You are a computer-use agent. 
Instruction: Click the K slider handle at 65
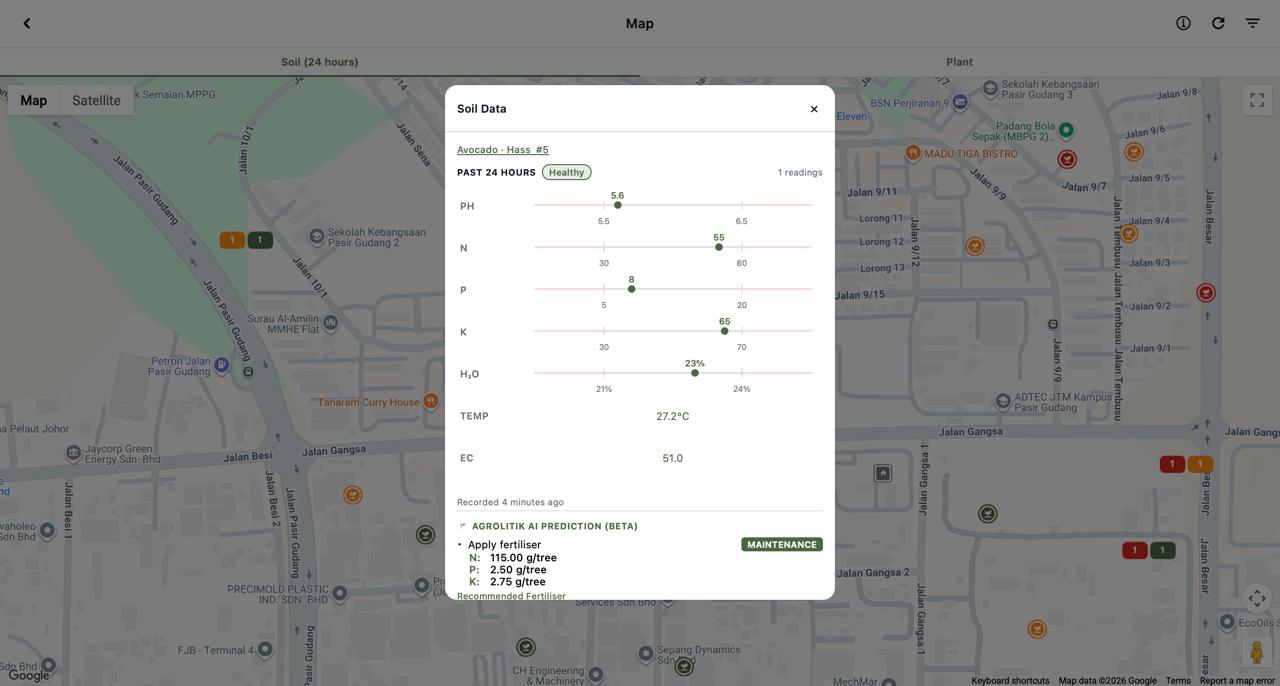coord(725,331)
